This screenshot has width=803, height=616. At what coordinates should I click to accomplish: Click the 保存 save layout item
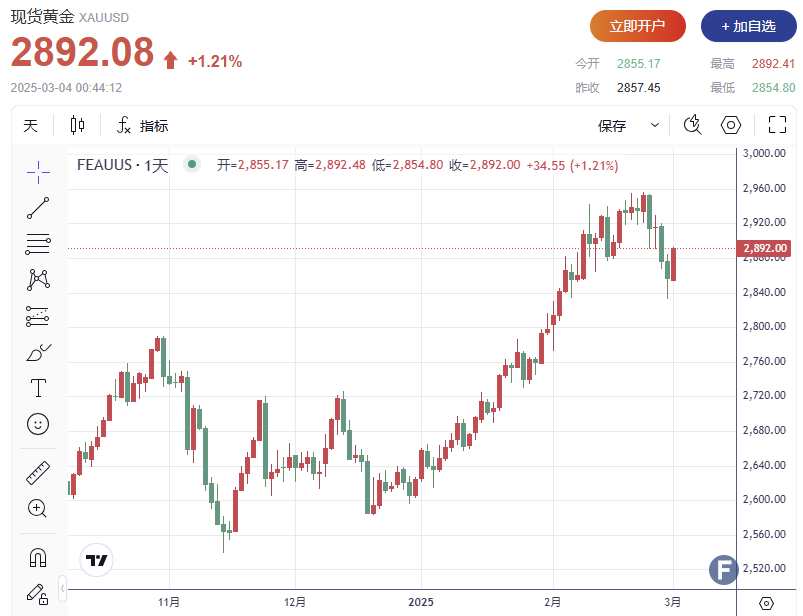pyautogui.click(x=612, y=125)
